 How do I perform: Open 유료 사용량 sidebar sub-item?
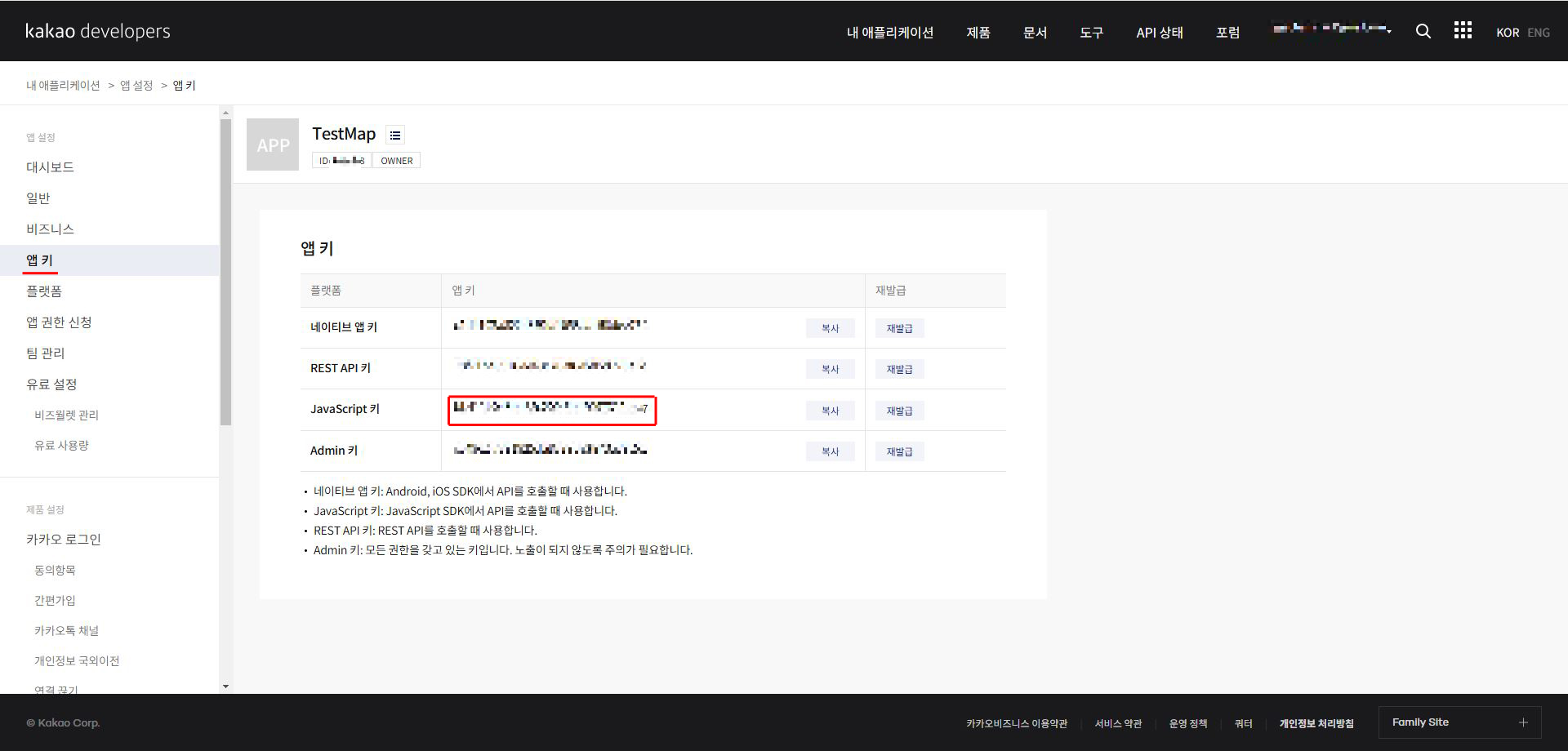(x=61, y=445)
